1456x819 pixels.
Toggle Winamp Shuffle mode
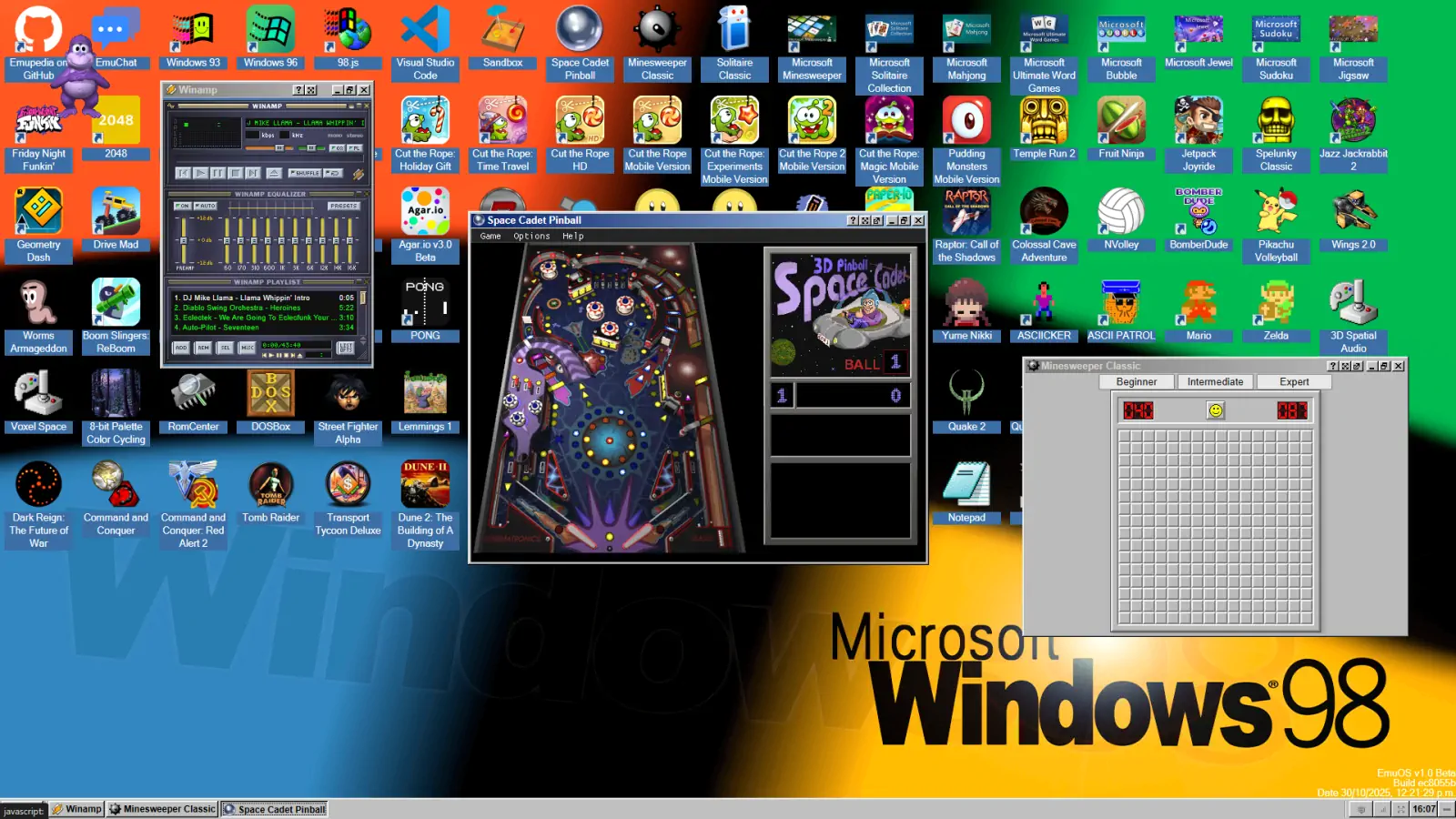tap(304, 173)
